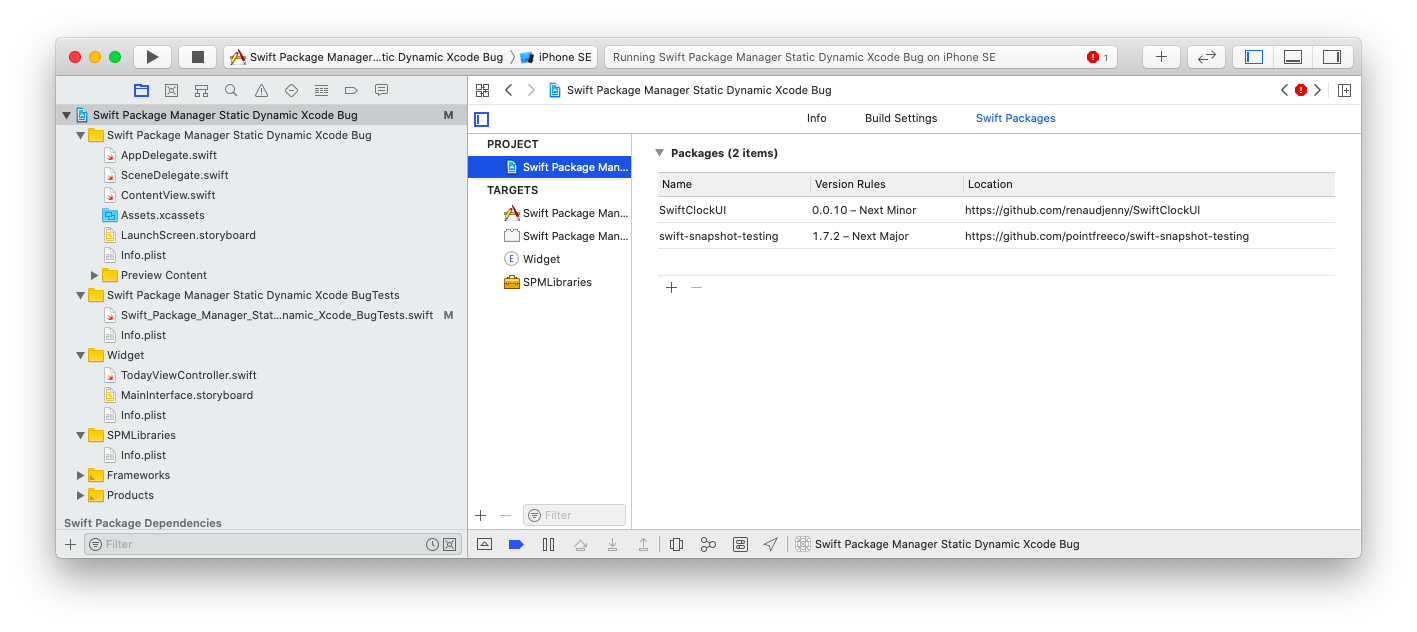Open the Symbol navigator
The image size is (1417, 632).
click(201, 90)
